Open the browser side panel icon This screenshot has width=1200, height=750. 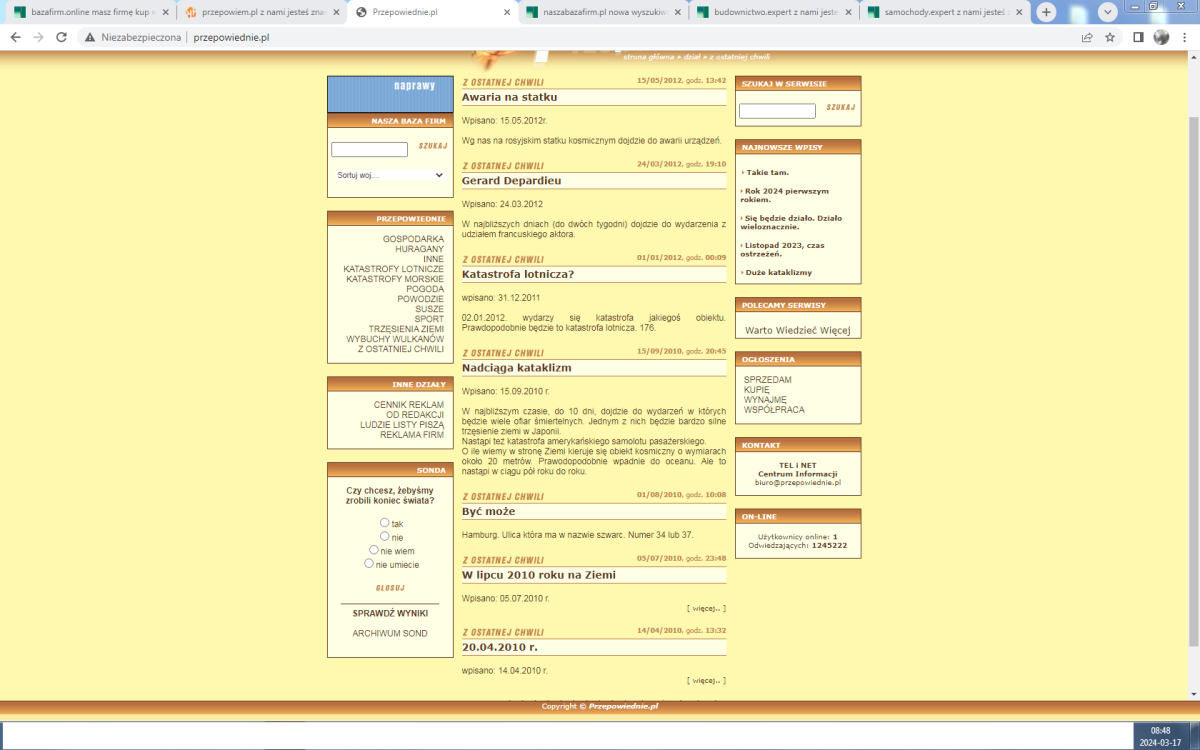point(1138,37)
